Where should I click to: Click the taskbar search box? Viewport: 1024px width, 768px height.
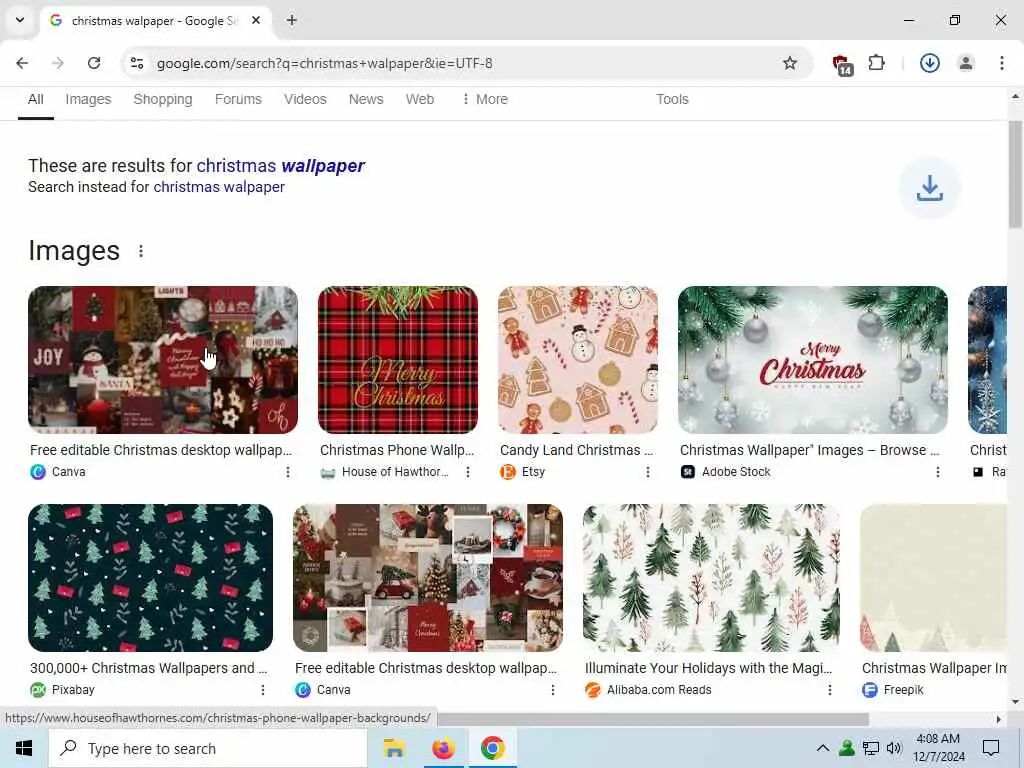click(208, 748)
